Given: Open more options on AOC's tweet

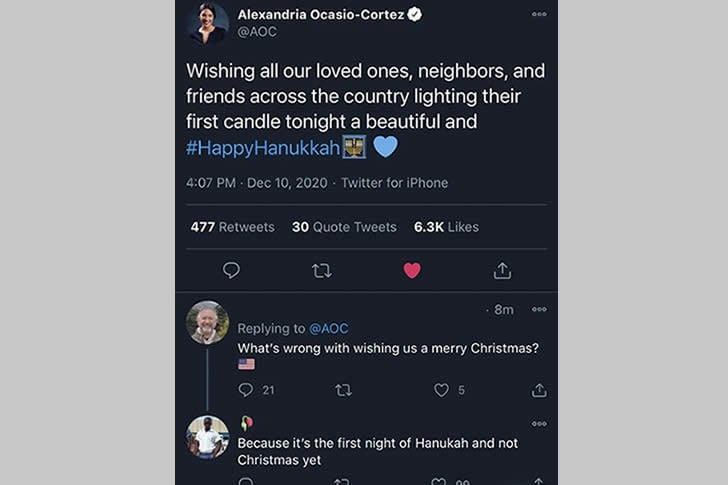Looking at the screenshot, I should 539,14.
